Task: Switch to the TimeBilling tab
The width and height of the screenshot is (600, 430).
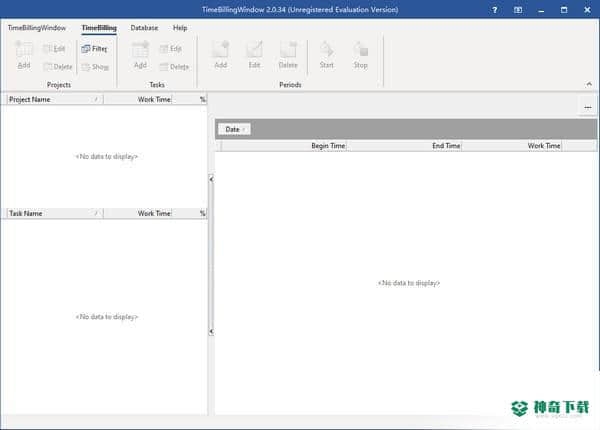Action: coord(99,28)
